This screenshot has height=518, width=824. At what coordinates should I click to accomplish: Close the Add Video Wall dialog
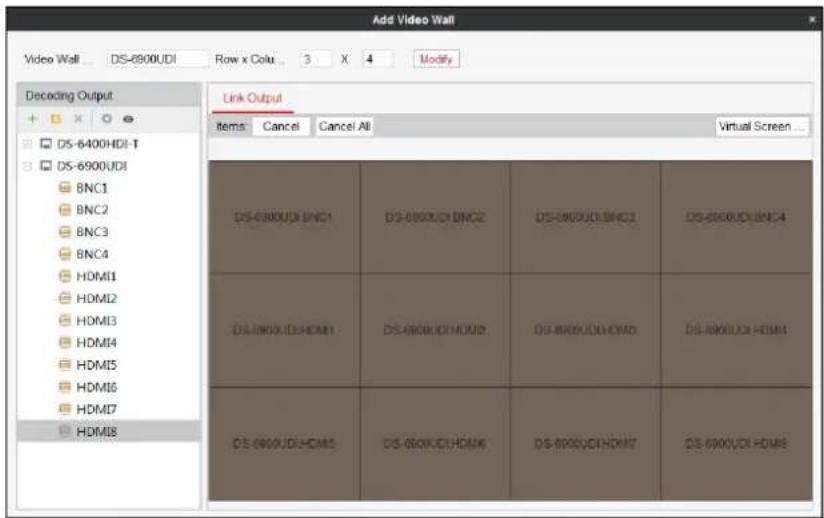pyautogui.click(x=812, y=19)
